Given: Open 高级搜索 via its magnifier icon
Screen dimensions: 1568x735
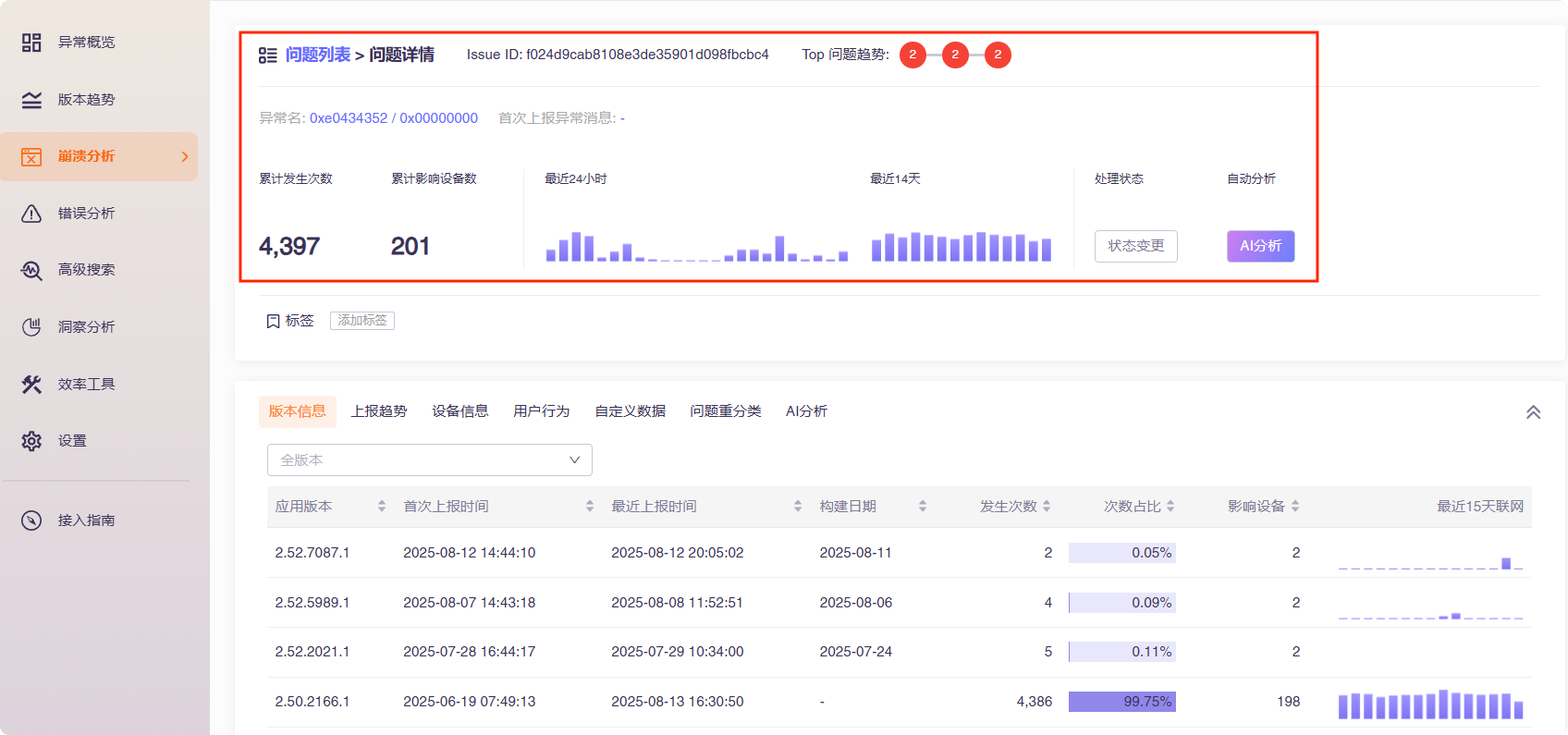Looking at the screenshot, I should (x=31, y=270).
